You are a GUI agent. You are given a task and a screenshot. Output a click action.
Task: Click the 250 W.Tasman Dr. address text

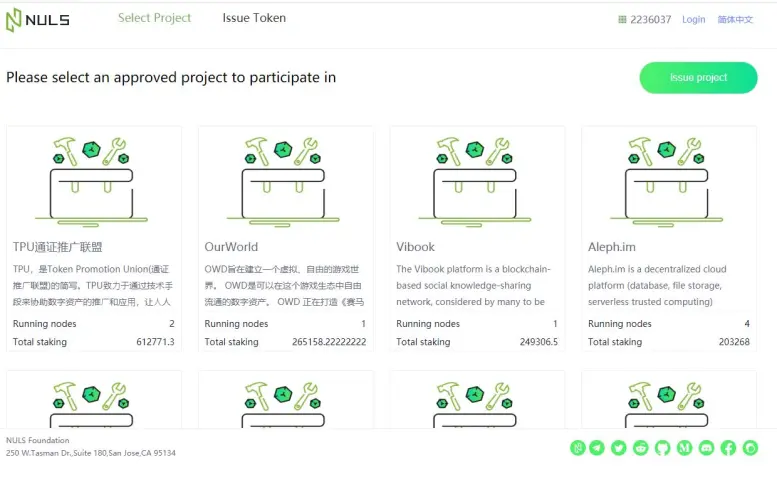click(91, 453)
